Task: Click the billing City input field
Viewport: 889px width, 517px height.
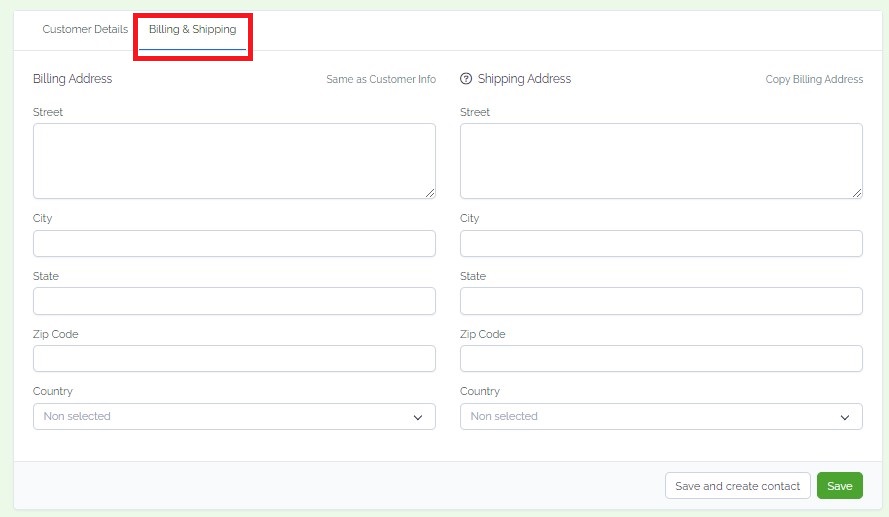Action: 234,244
